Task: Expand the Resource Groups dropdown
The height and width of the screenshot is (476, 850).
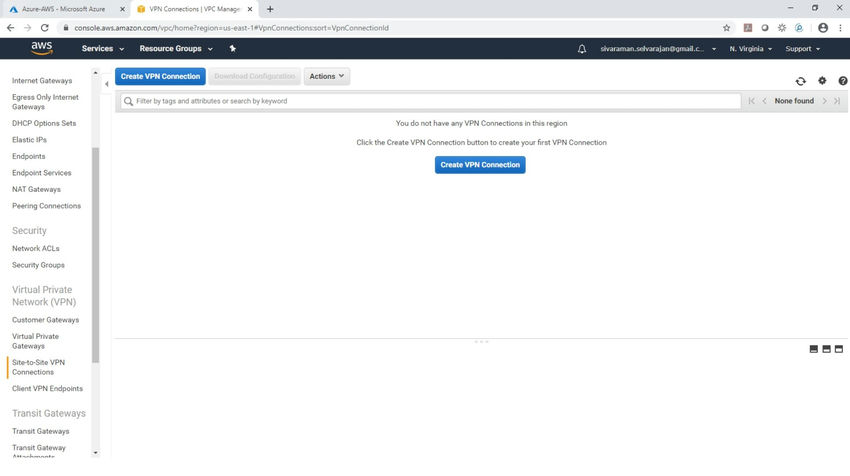Action: (x=176, y=49)
